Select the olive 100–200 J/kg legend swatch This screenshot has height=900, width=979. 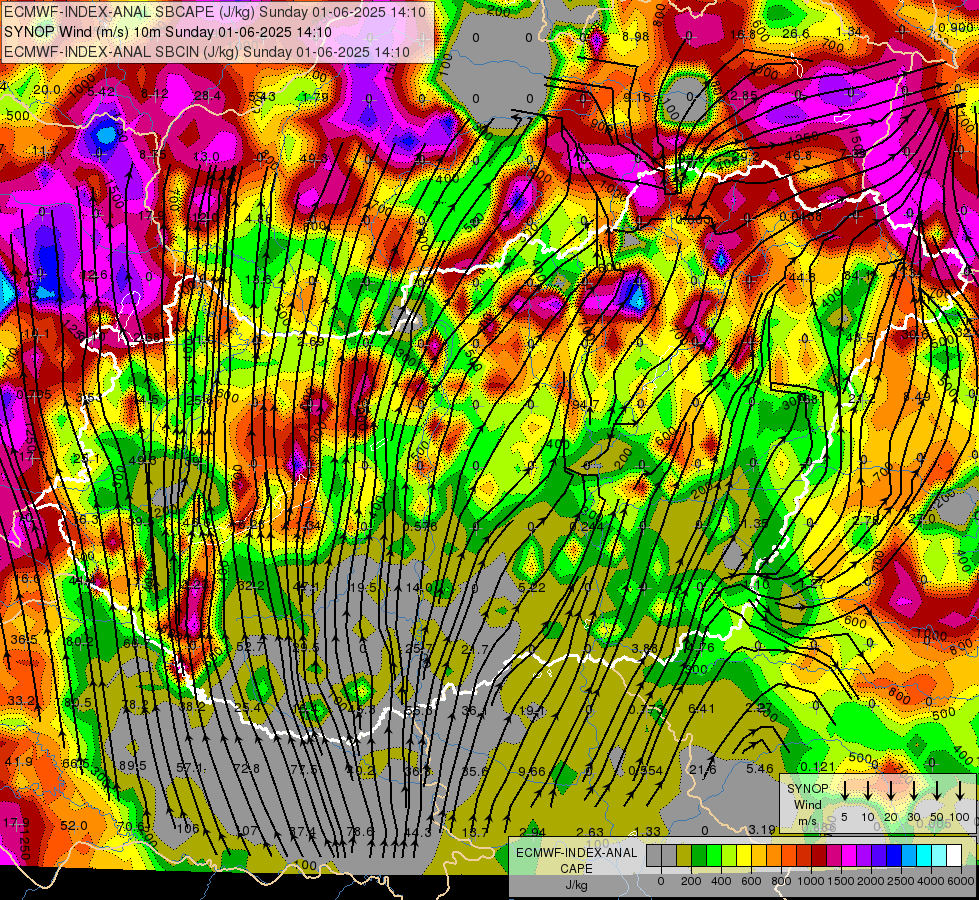click(684, 856)
